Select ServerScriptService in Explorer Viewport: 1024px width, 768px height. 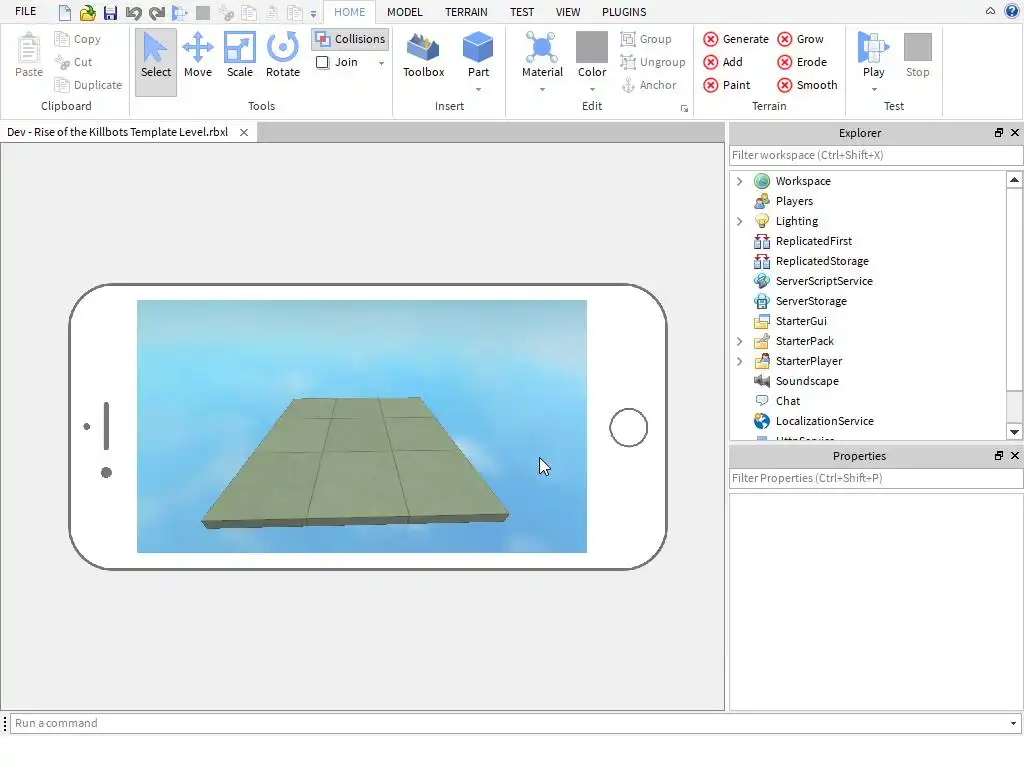click(824, 281)
